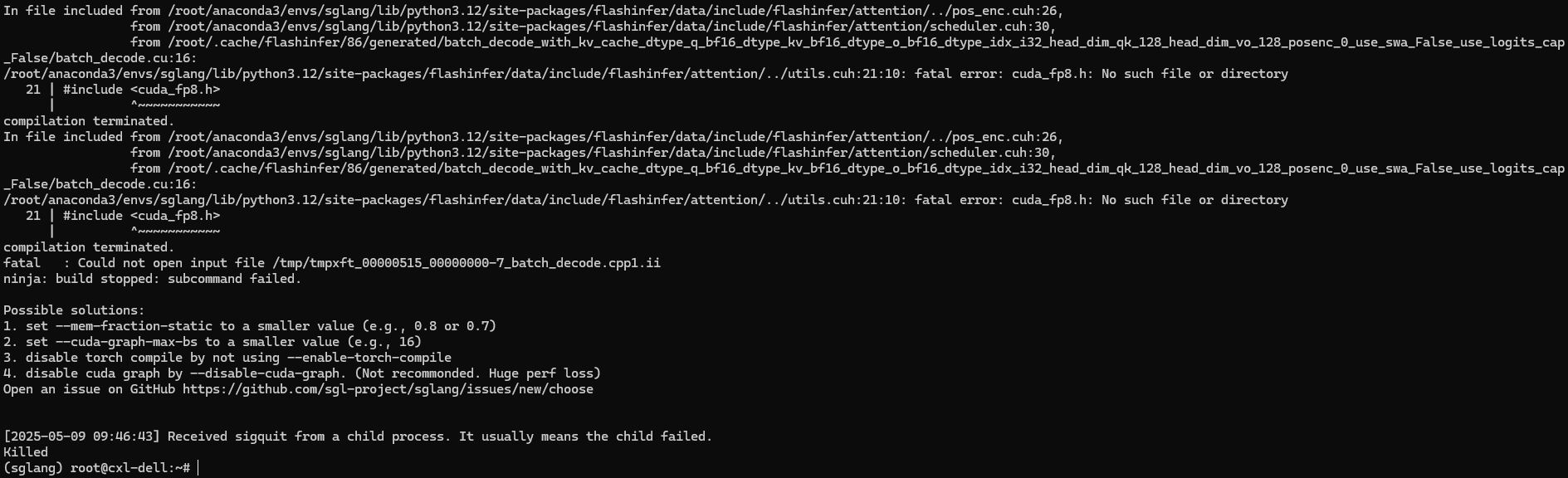
Task: Click the "fatal" word before "Could not open"
Action: [22, 263]
